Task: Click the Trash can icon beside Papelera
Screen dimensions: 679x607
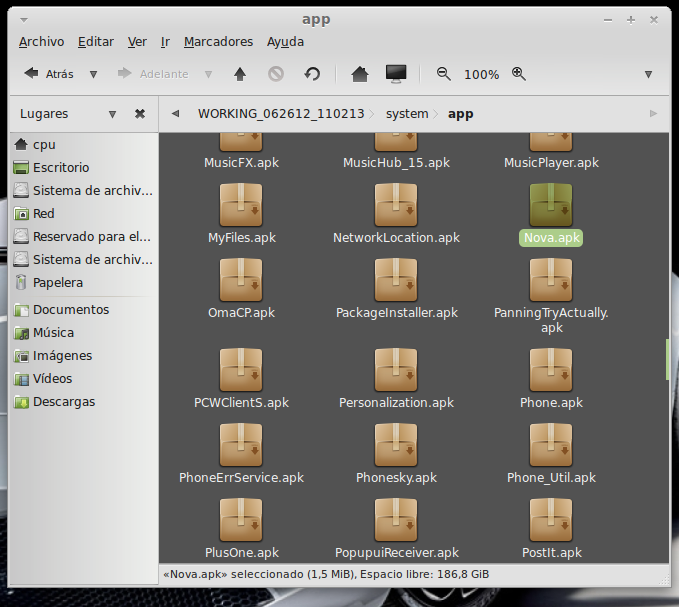Action: [20, 282]
